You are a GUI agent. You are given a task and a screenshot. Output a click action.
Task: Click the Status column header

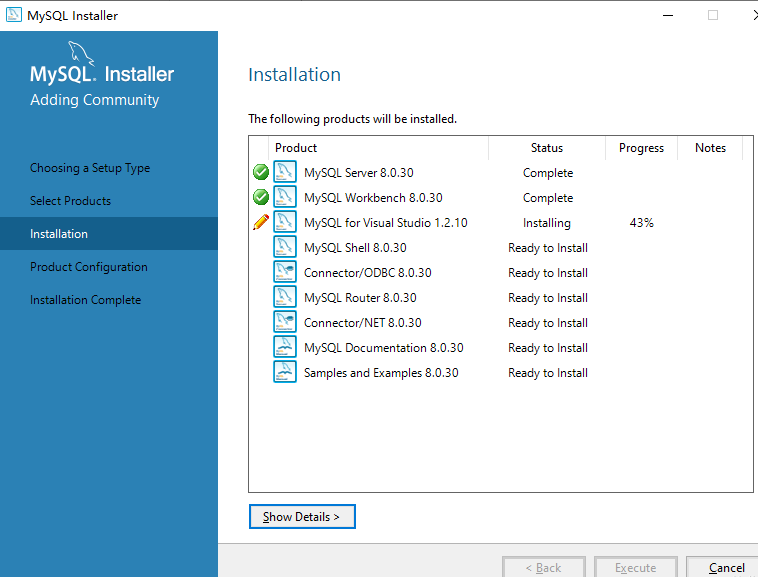[547, 148]
